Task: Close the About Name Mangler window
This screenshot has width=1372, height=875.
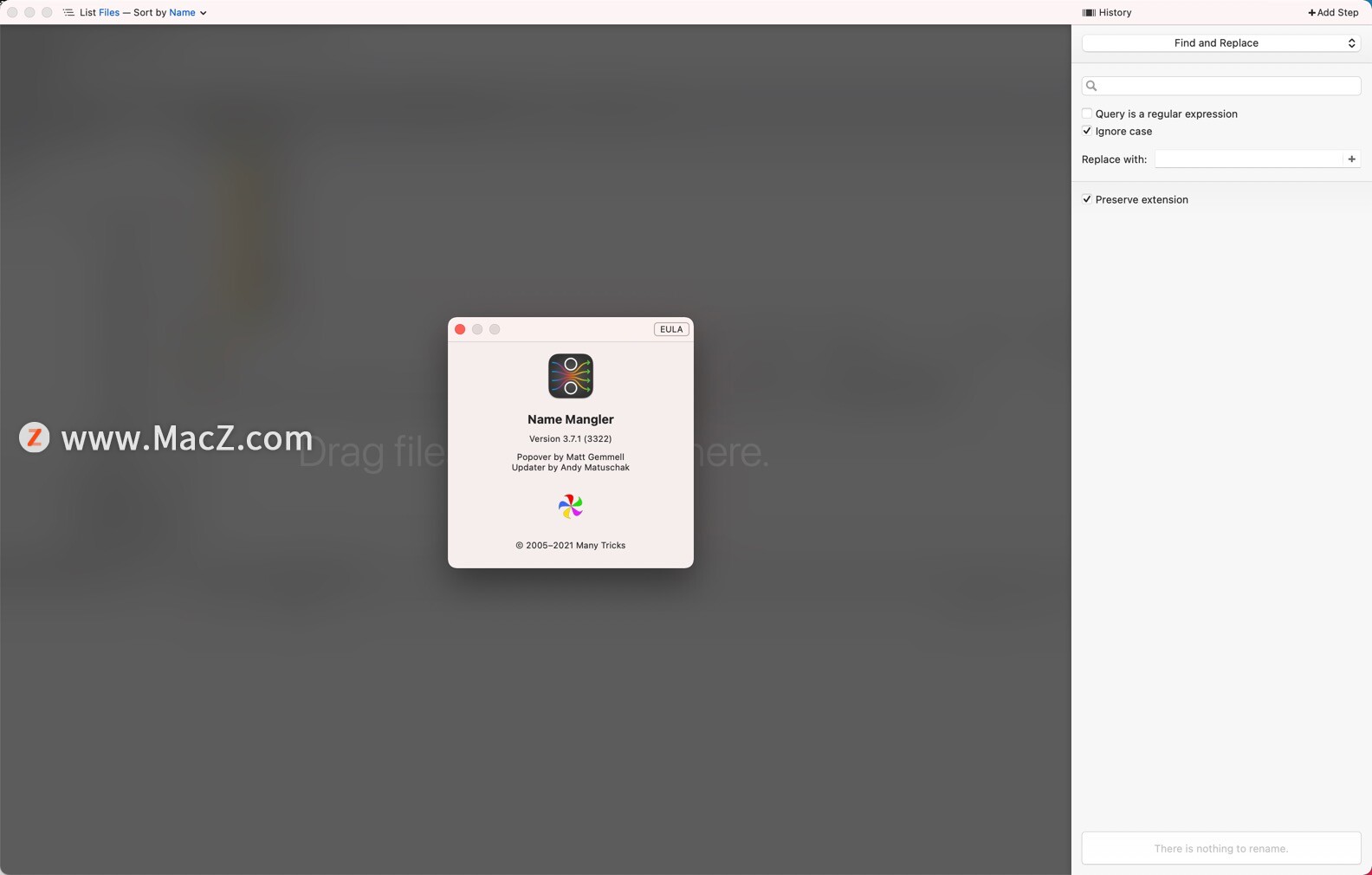Action: pos(460,329)
